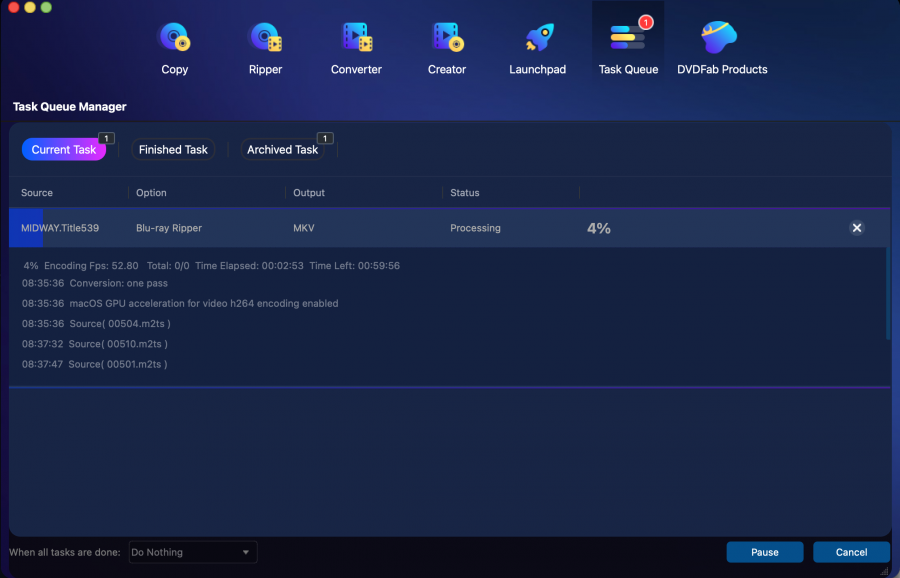This screenshot has height=578, width=900.
Task: Click the Status column header
Action: [465, 193]
